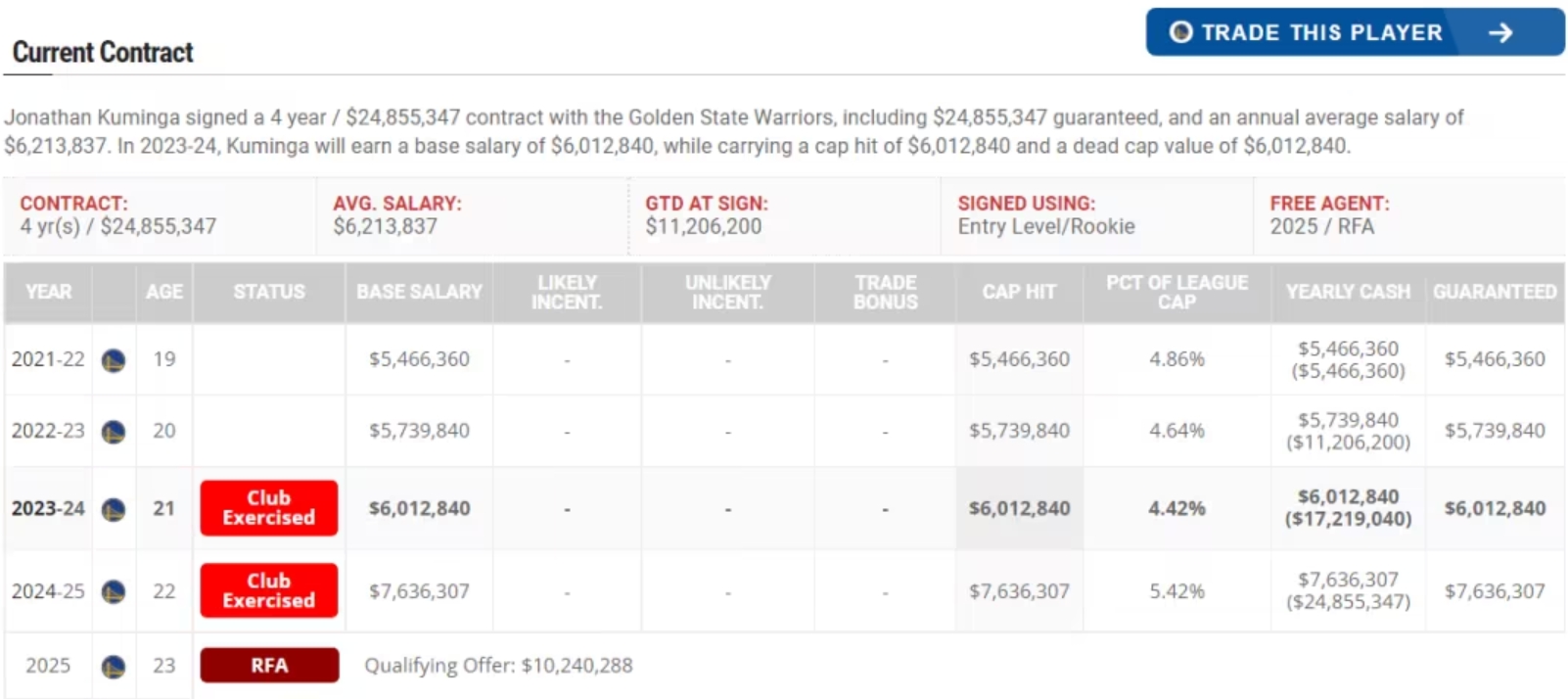Sort by the Cap Hit column header
The height and width of the screenshot is (699, 1568).
(1019, 292)
